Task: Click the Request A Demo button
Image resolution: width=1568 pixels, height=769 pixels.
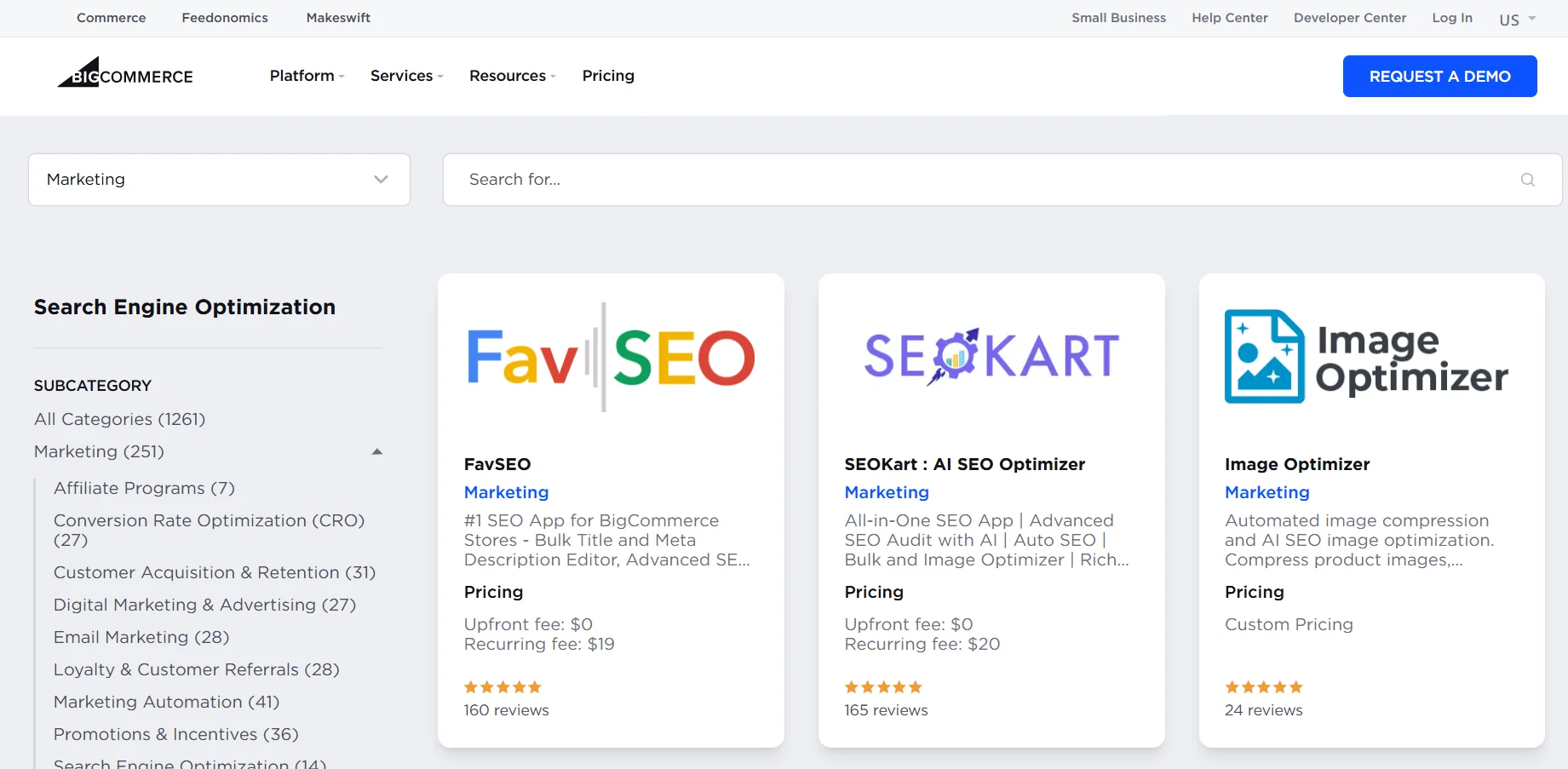Action: click(x=1439, y=76)
